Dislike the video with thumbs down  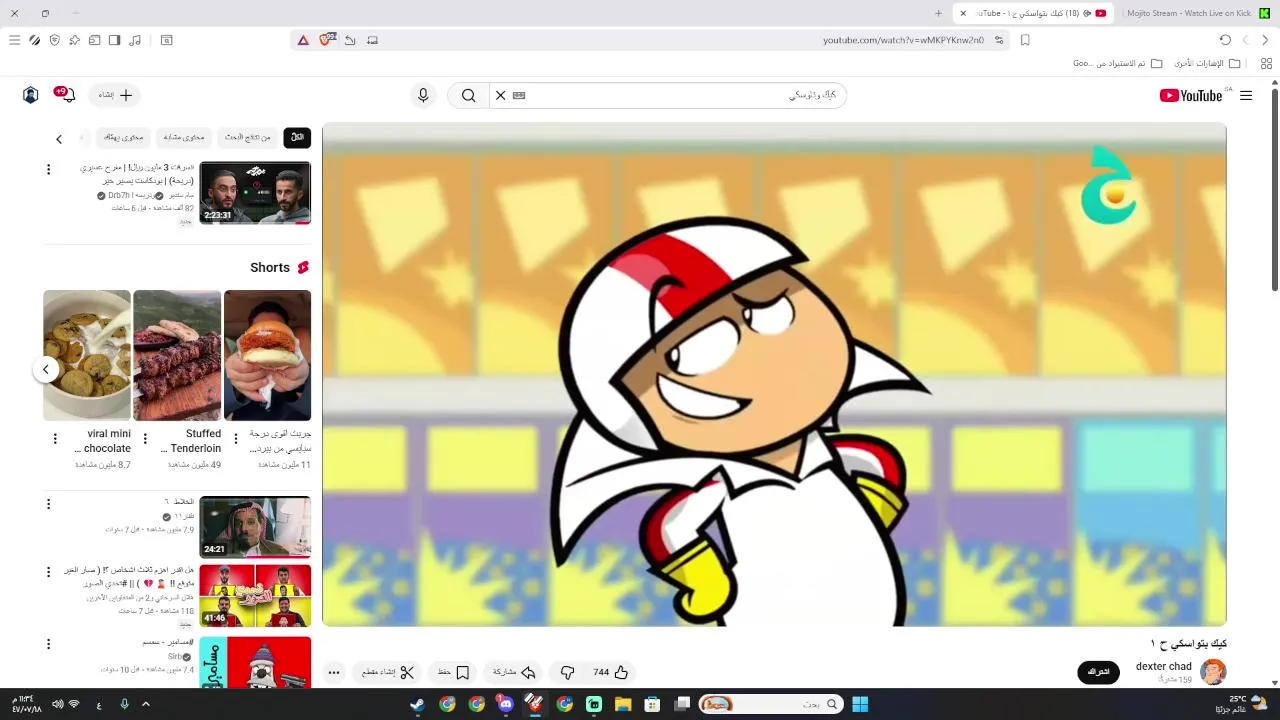567,672
